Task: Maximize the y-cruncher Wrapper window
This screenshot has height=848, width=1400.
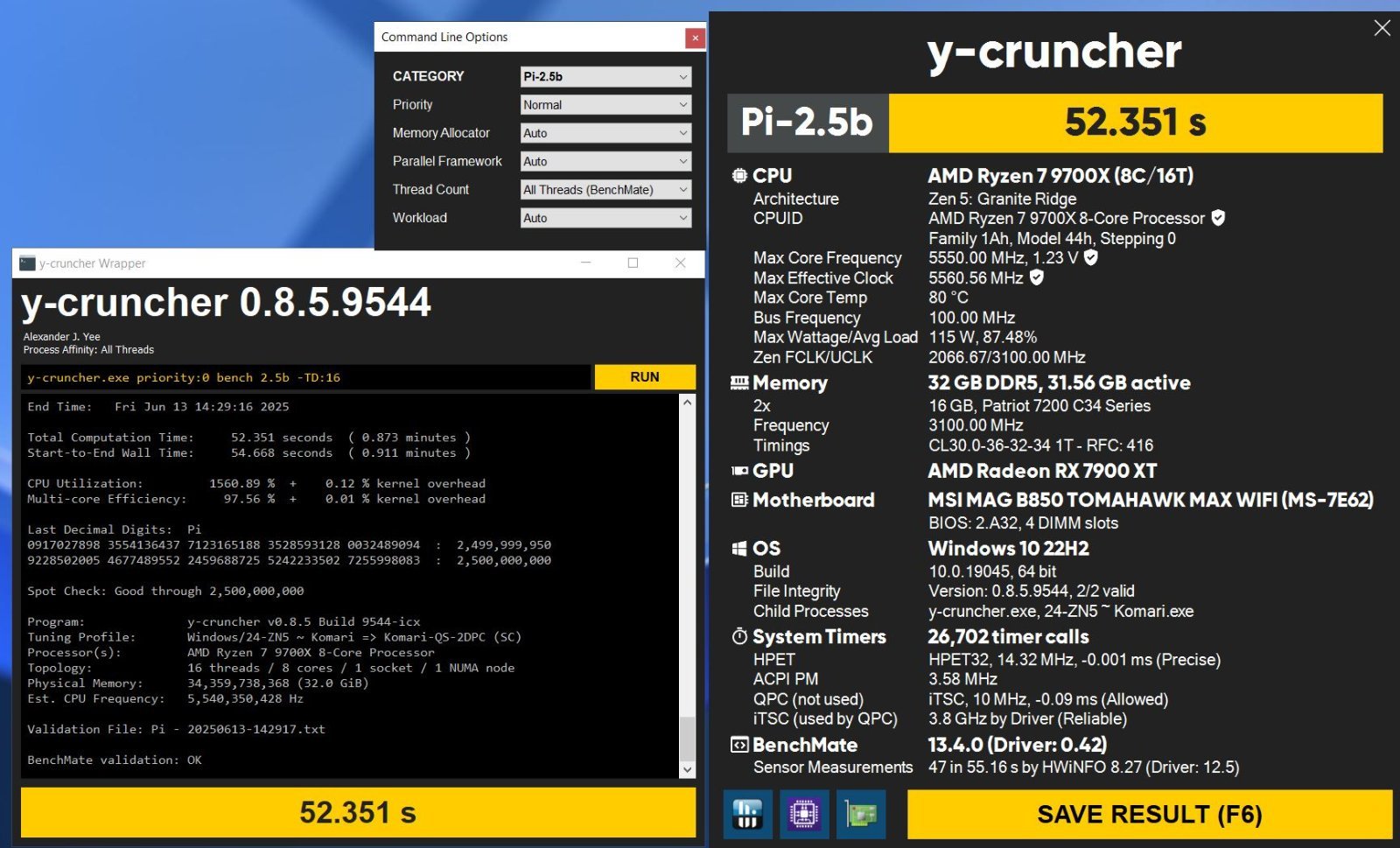Action: pyautogui.click(x=633, y=263)
